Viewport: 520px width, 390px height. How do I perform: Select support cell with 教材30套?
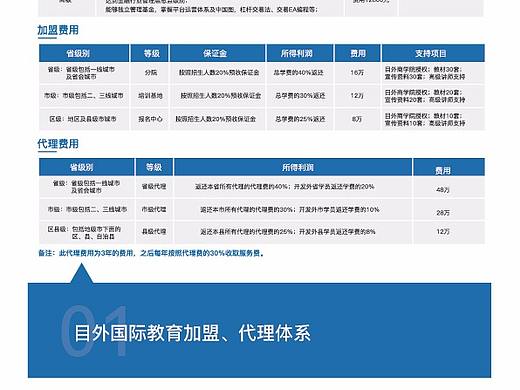[433, 73]
